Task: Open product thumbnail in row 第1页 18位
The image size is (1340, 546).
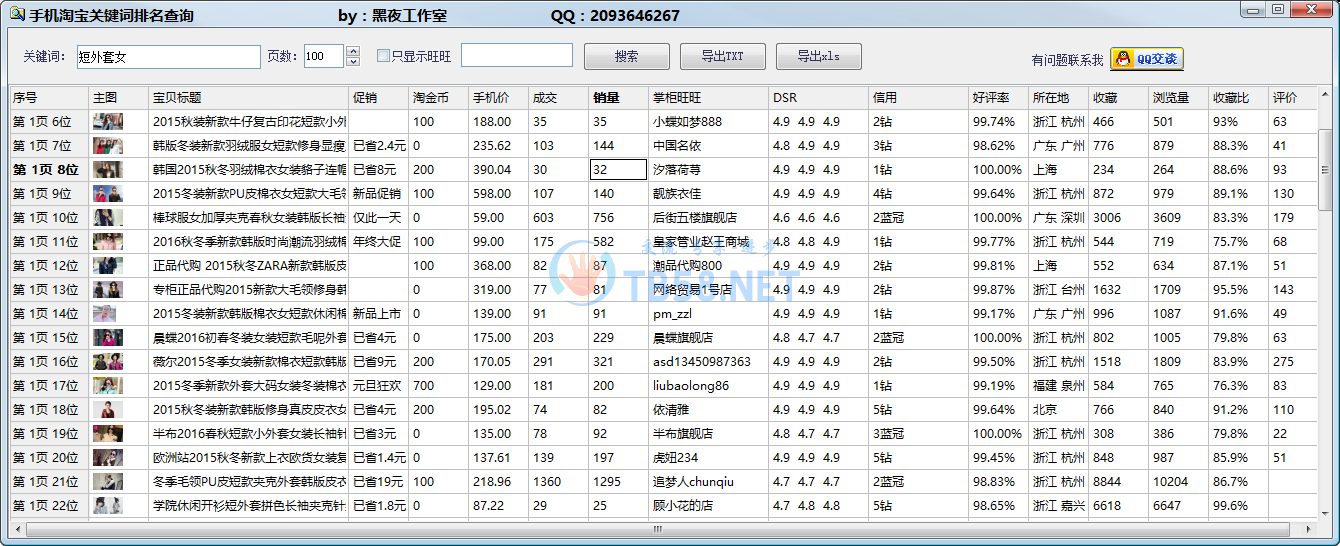Action: [108, 410]
